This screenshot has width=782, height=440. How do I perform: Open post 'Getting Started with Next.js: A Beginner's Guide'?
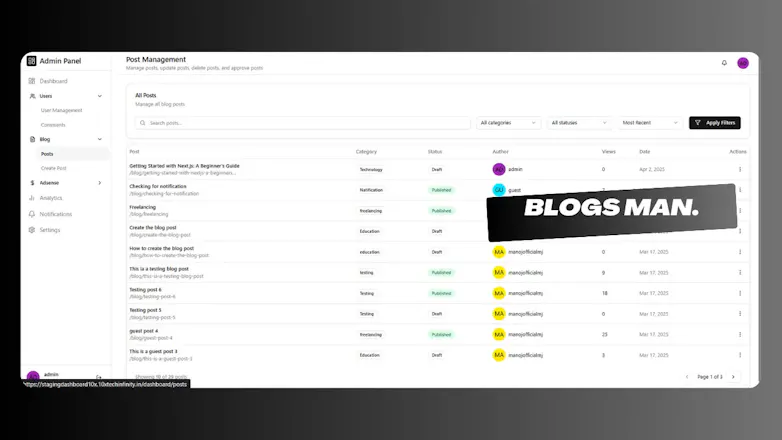[185, 166]
